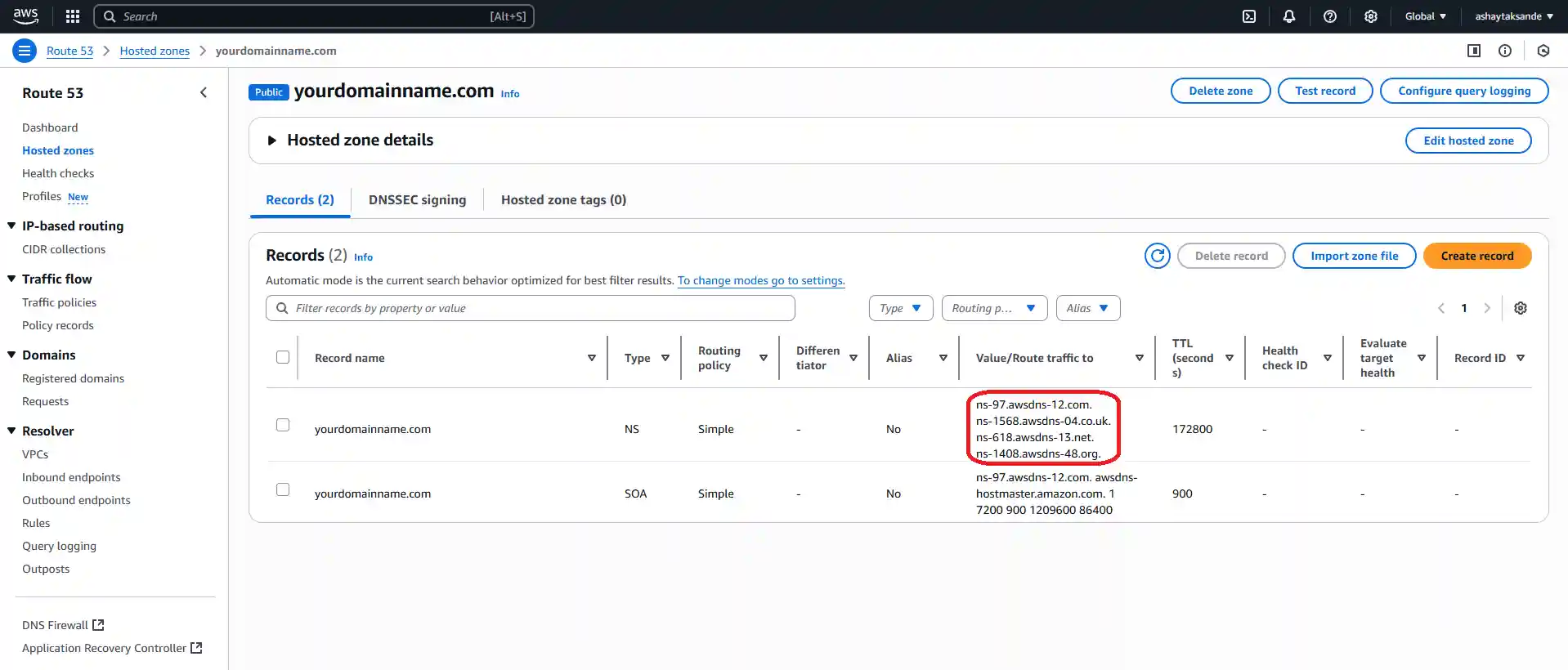
Task: Open Health checks in side navigation
Action: coord(58,173)
